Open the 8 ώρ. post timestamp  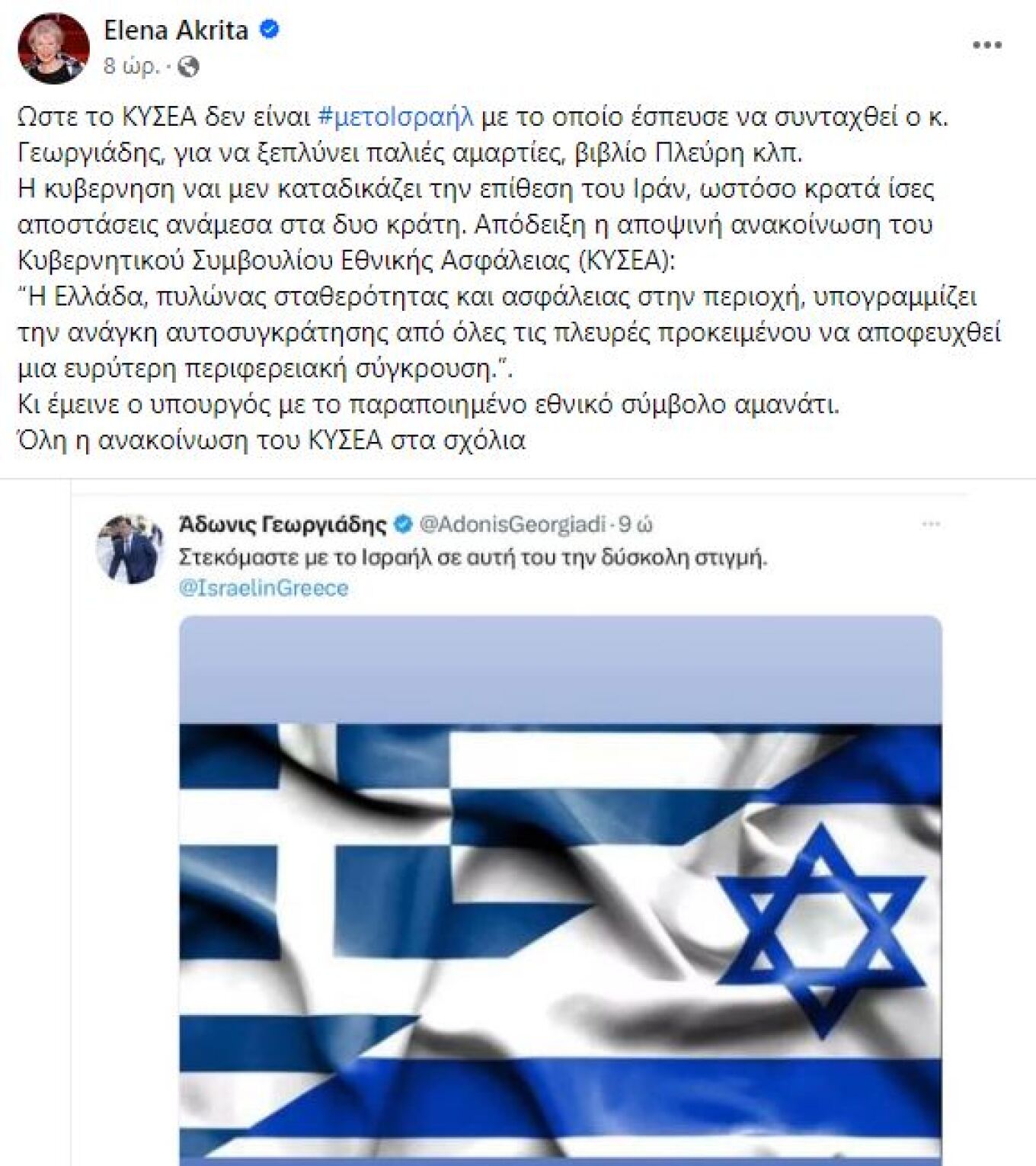point(131,67)
